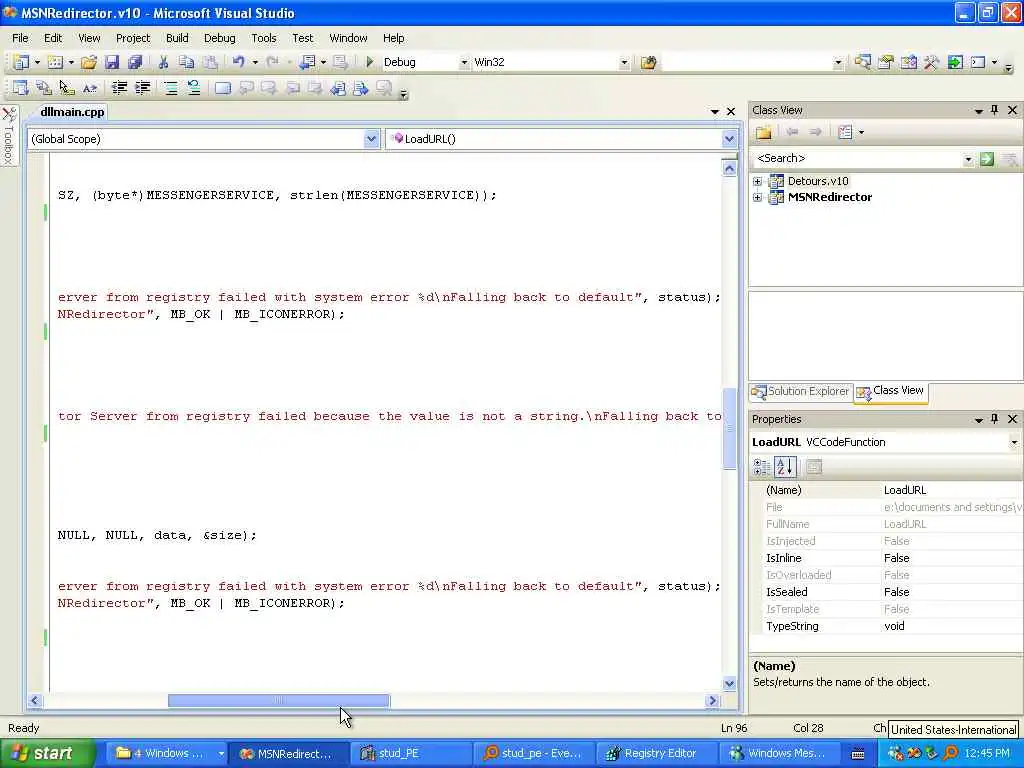This screenshot has width=1024, height=768.
Task: Select the dllmain.cpp document tab
Action: [x=72, y=112]
